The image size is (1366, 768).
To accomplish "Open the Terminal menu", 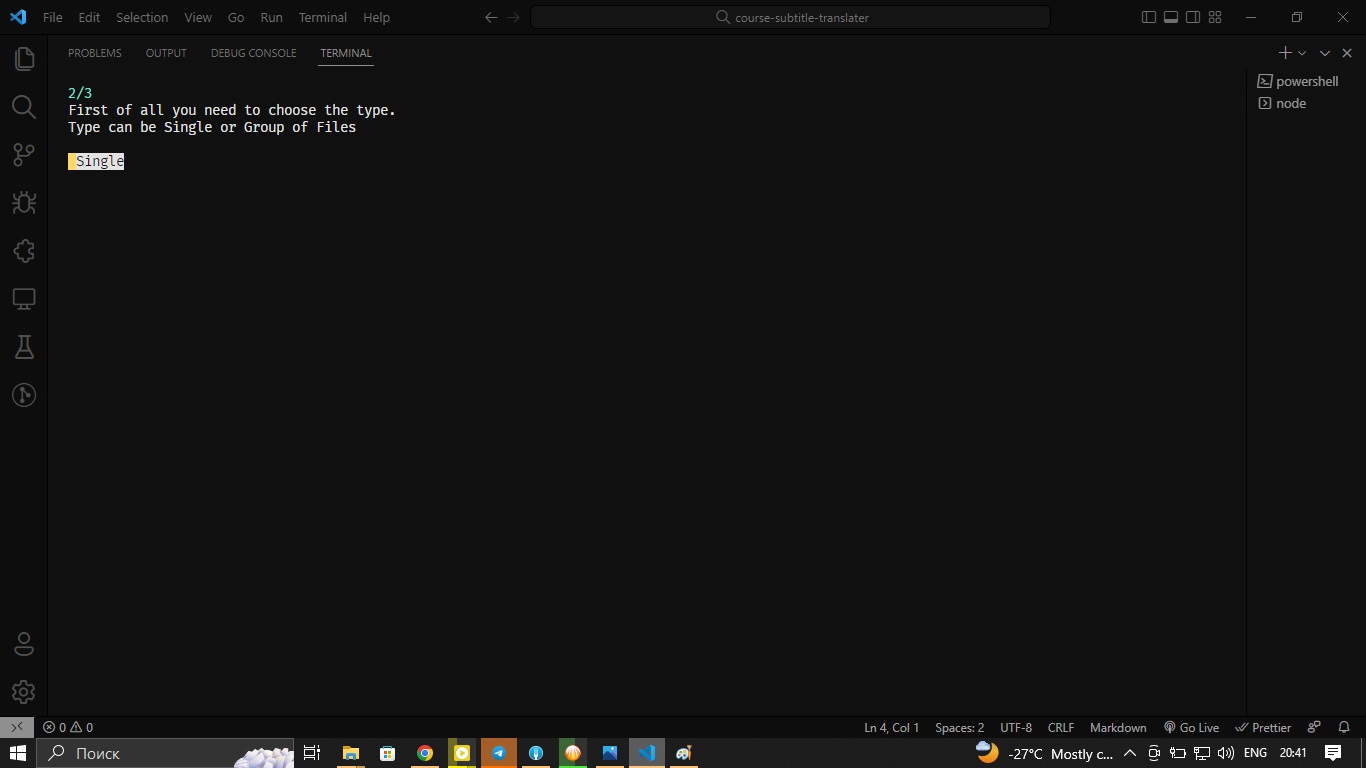I will click(322, 17).
